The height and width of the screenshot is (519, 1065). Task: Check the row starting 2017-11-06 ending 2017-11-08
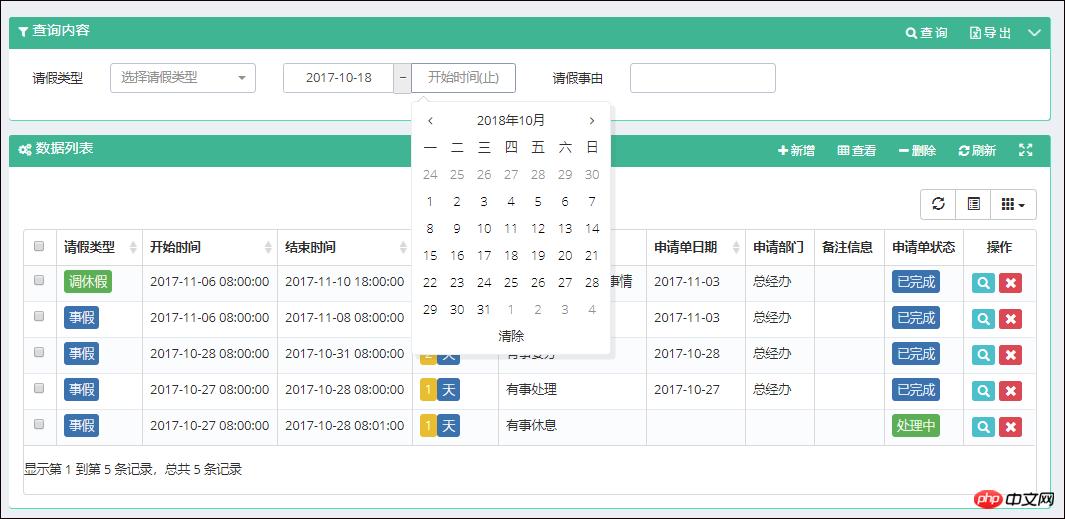39,316
